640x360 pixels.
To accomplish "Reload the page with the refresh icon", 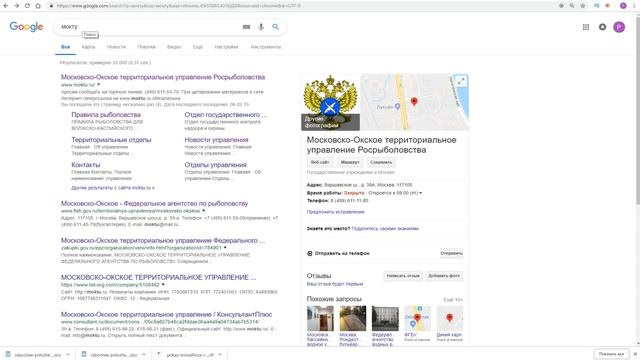I will coord(27,6).
